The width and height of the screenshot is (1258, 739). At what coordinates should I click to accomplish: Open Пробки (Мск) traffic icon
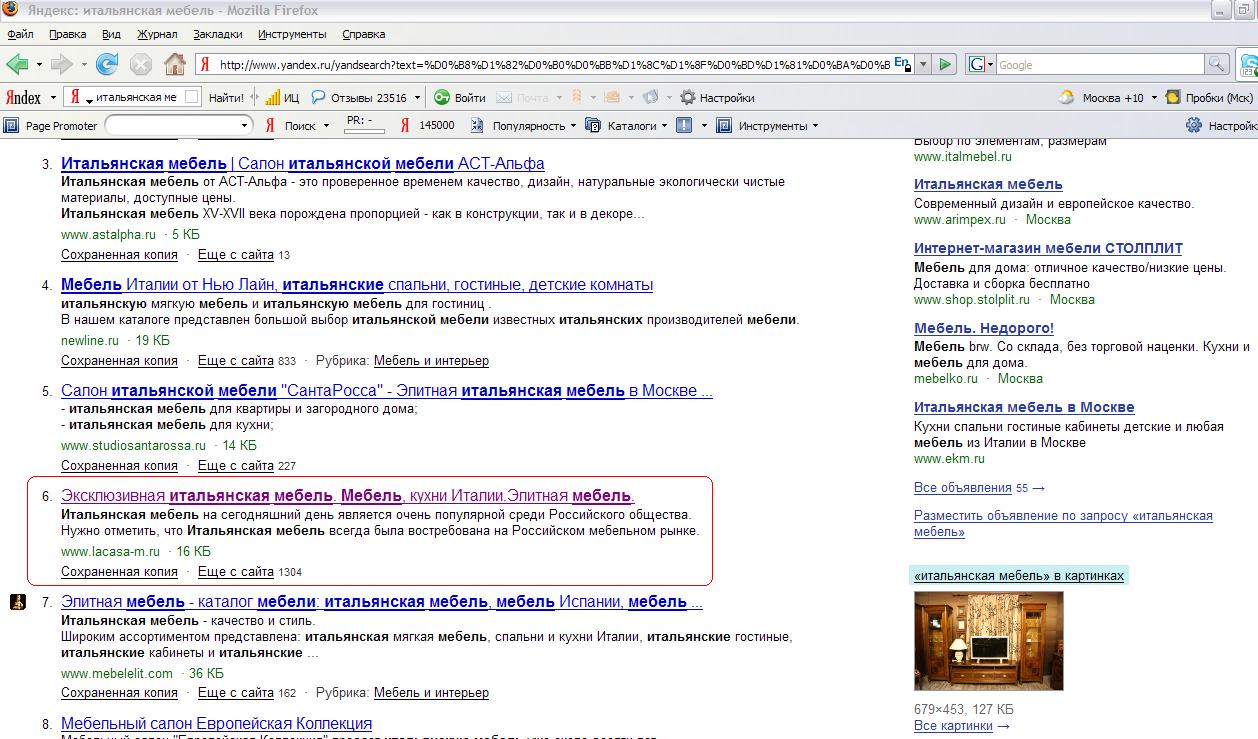click(x=1173, y=97)
